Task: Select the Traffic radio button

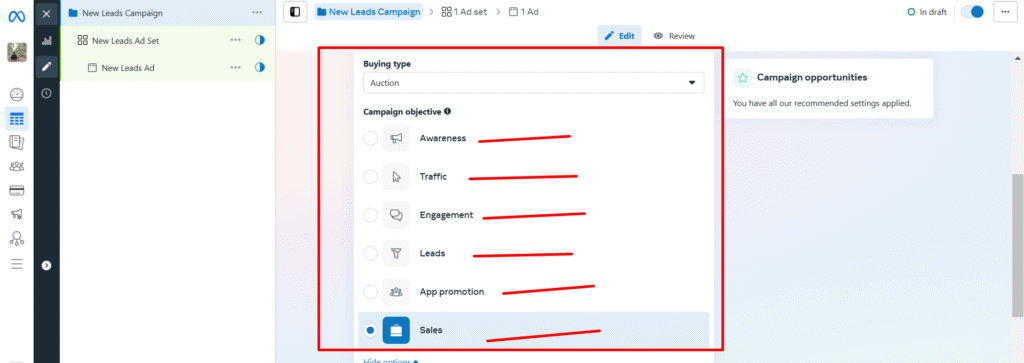Action: pyautogui.click(x=370, y=177)
